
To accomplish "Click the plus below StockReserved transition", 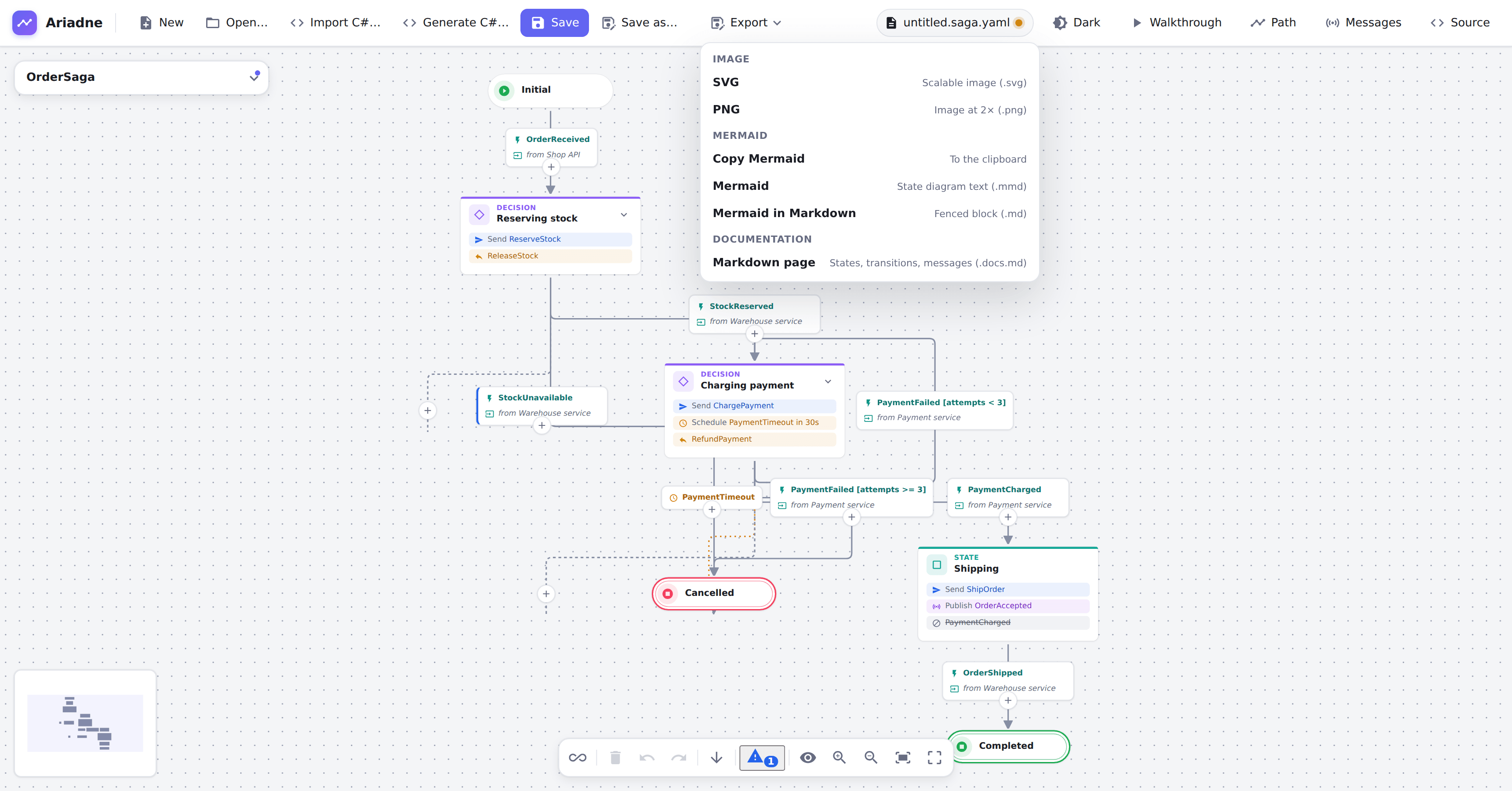I will (754, 334).
